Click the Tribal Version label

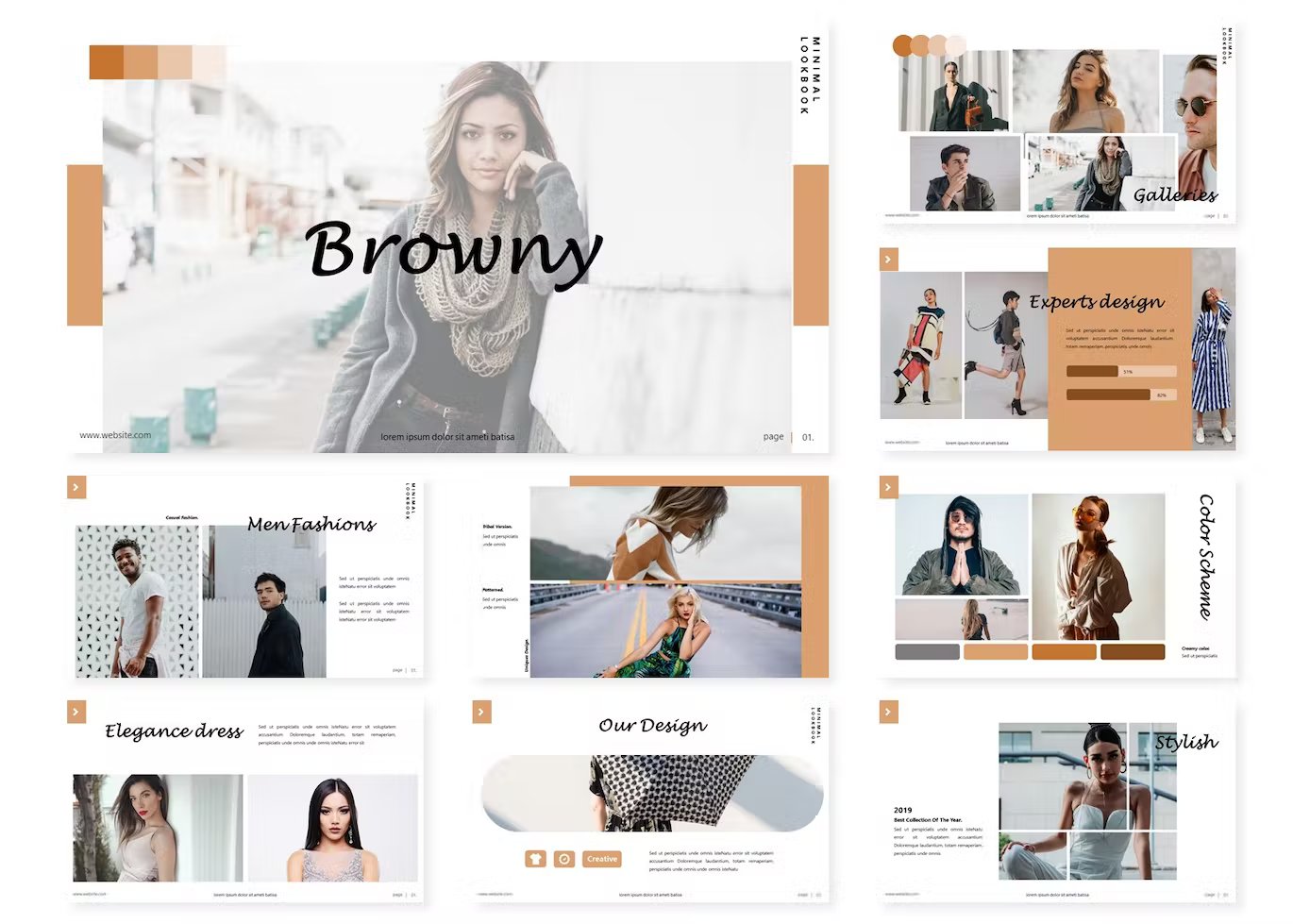tap(496, 526)
